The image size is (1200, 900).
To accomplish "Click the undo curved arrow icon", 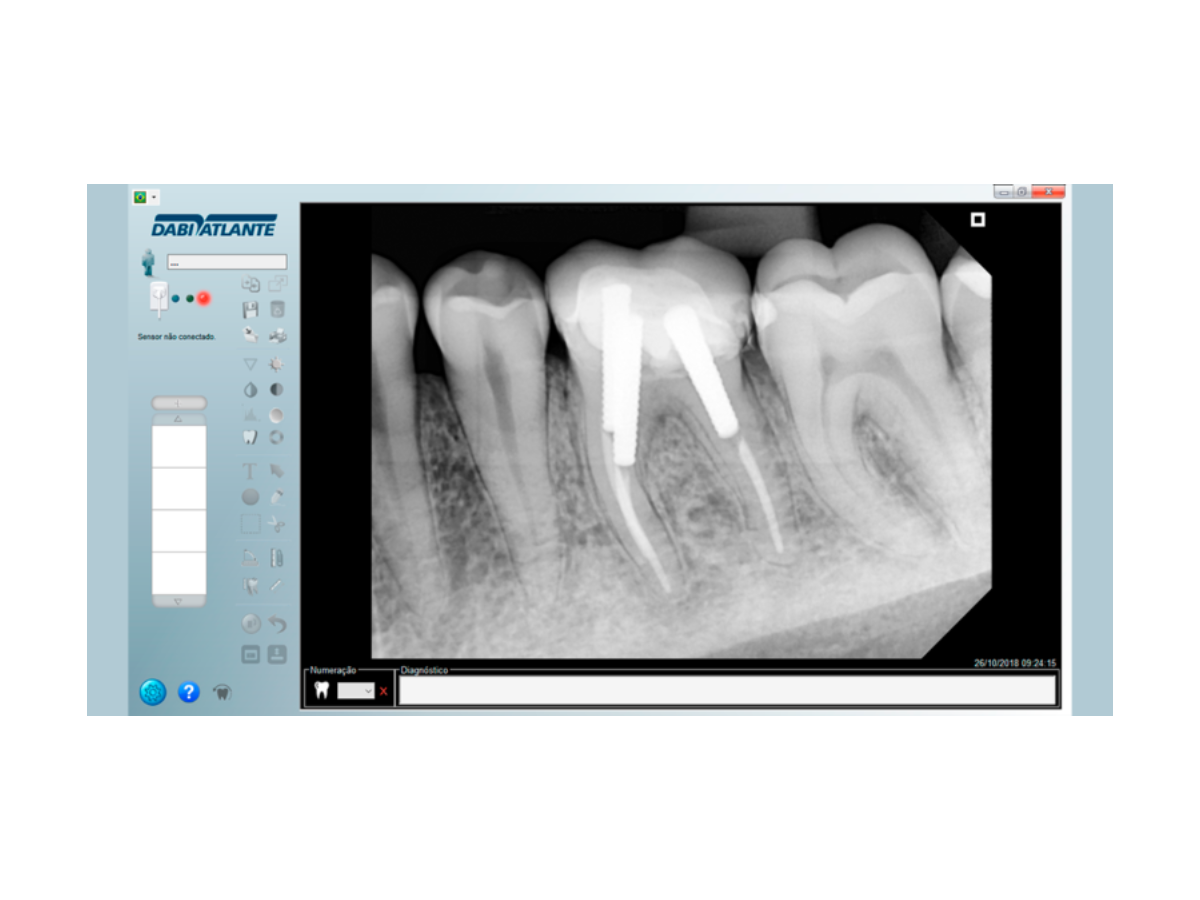I will 277,624.
